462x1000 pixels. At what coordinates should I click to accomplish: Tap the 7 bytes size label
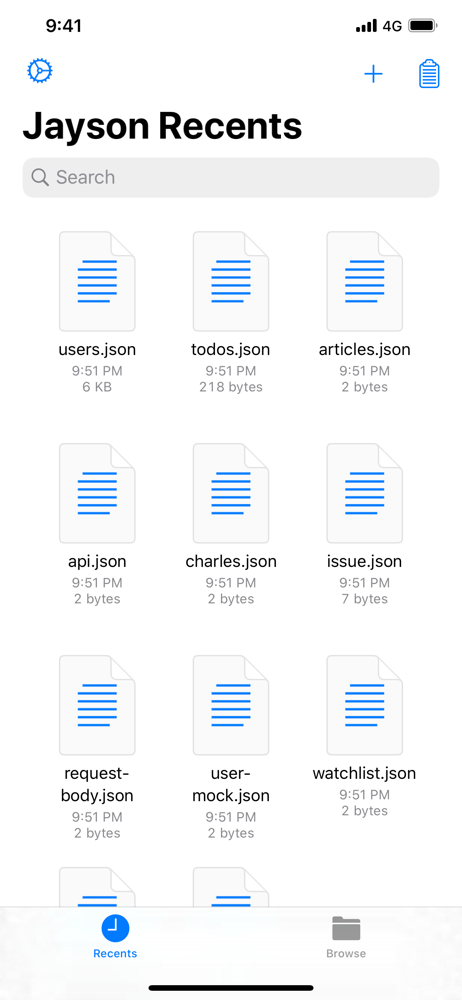[364, 599]
